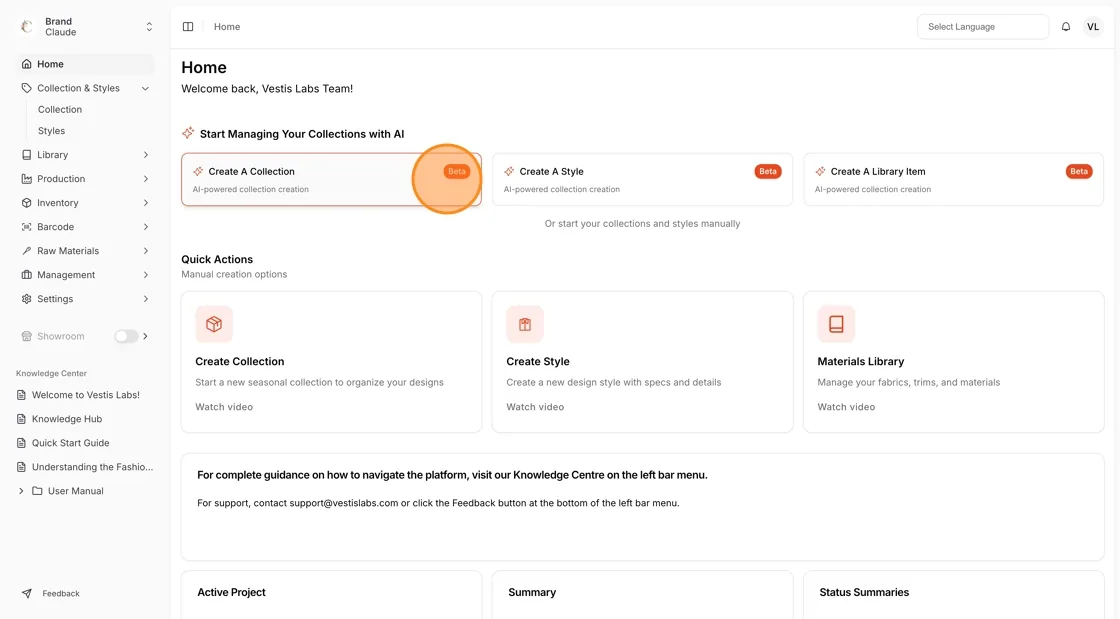This screenshot has width=1120, height=619.
Task: Expand the Production menu chevron
Action: coord(145,178)
